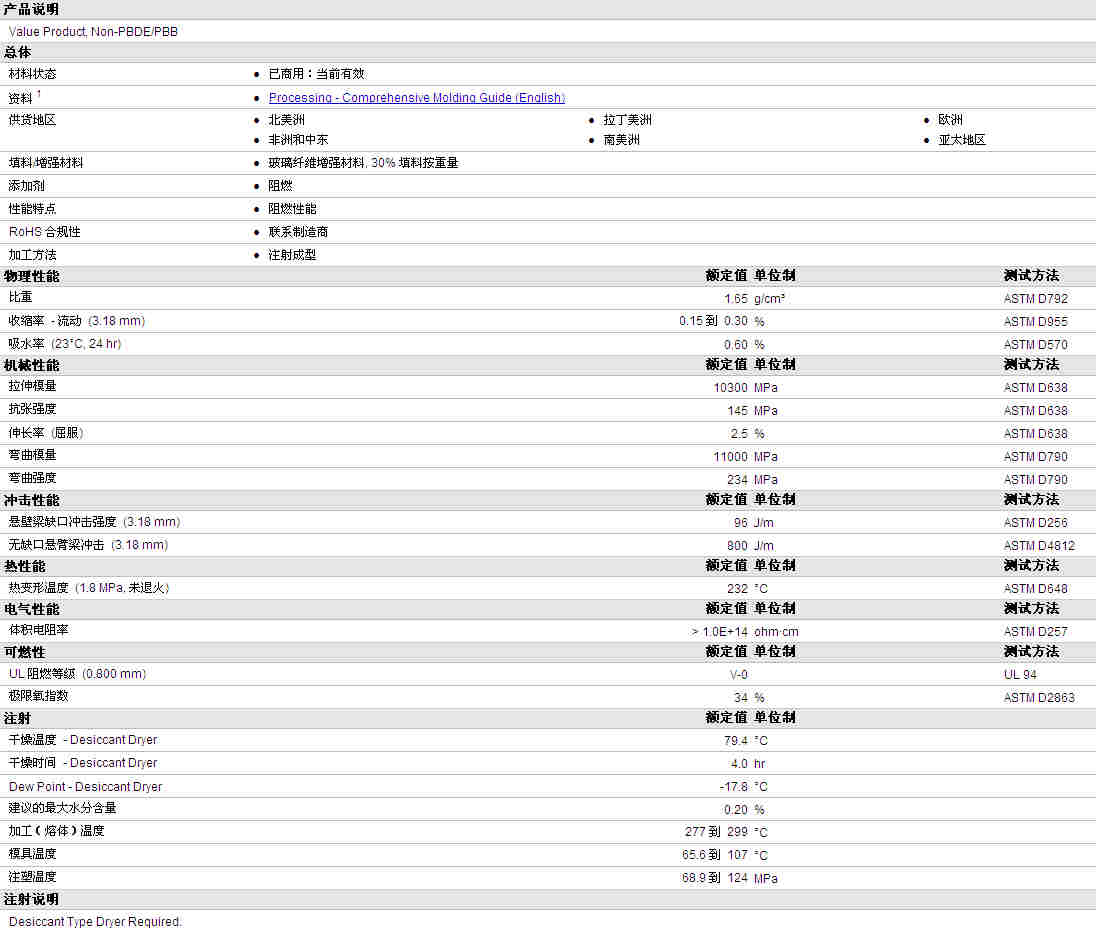This screenshot has height=930, width=1096.
Task: Select the 产品说明 section header
Action: click(31, 9)
